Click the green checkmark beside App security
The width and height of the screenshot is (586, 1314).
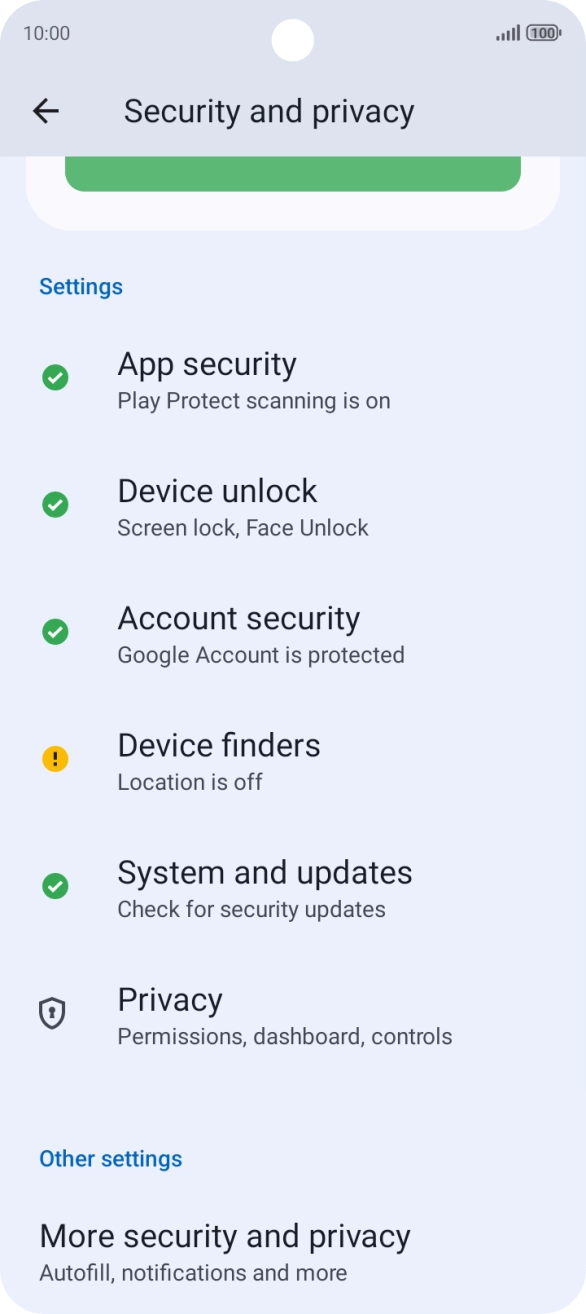[x=55, y=377]
